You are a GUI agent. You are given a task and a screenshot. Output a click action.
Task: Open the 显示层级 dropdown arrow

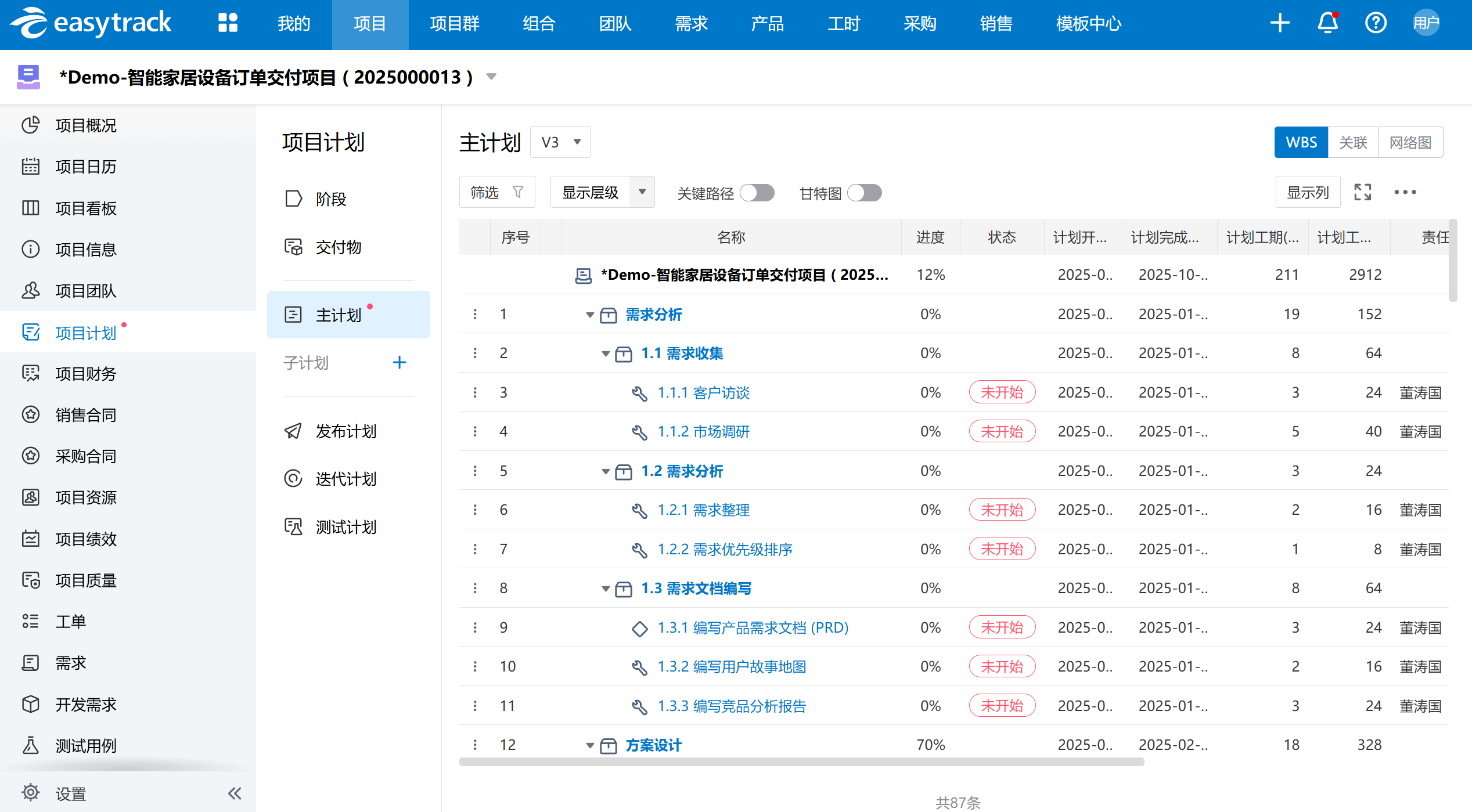coord(642,192)
